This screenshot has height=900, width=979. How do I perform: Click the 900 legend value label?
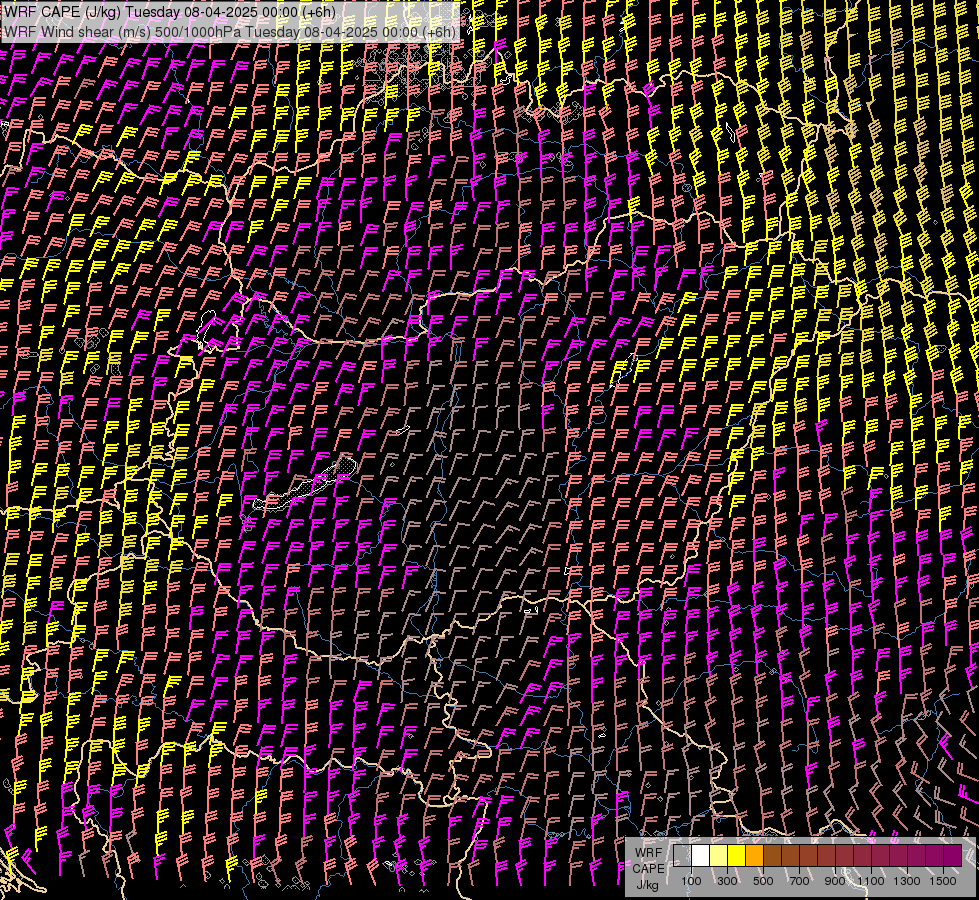[x=835, y=881]
